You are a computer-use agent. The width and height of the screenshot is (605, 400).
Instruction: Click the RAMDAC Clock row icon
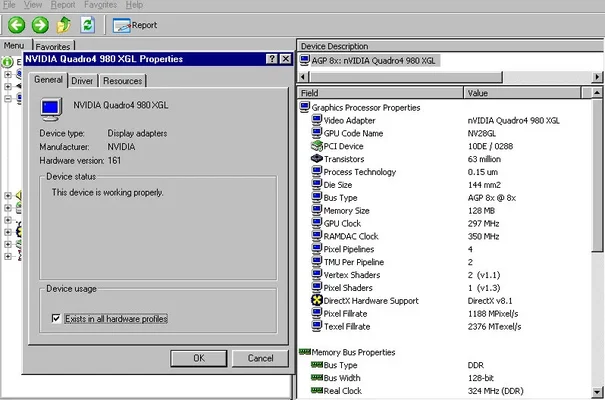317,236
